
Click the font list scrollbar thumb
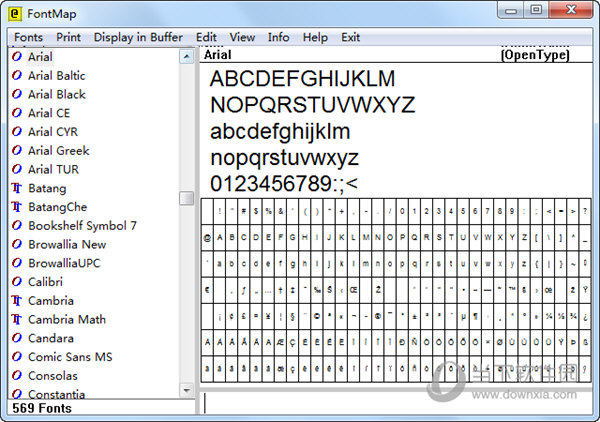(x=186, y=198)
